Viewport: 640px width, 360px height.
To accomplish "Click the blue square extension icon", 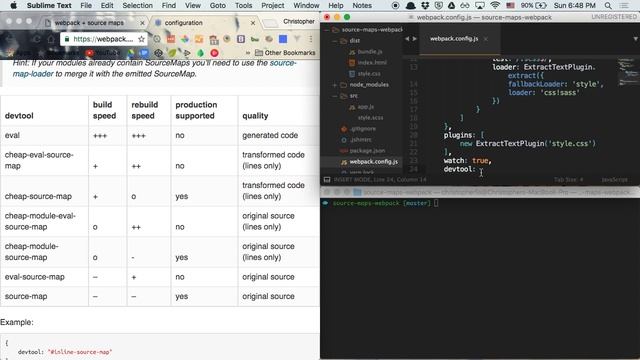I will [283, 39].
